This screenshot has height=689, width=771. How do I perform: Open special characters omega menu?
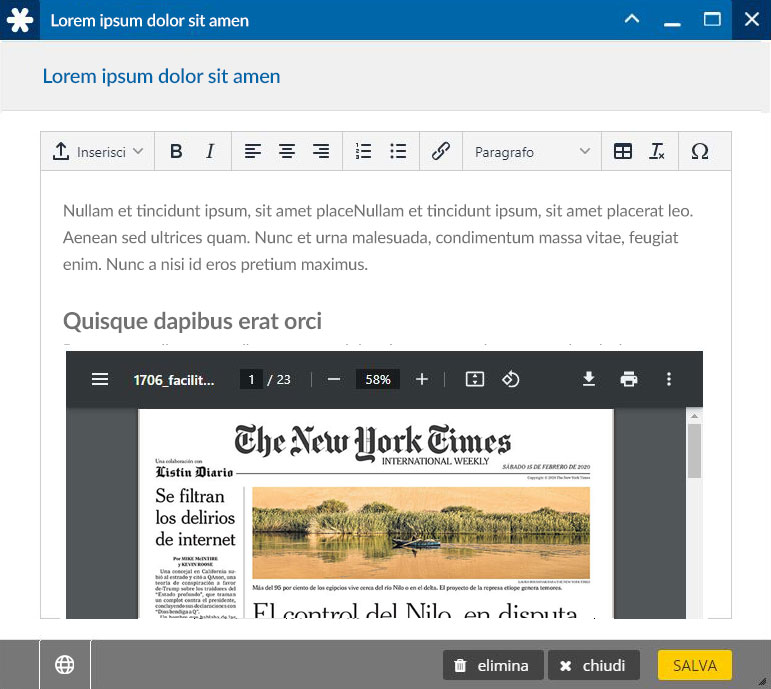pos(700,152)
